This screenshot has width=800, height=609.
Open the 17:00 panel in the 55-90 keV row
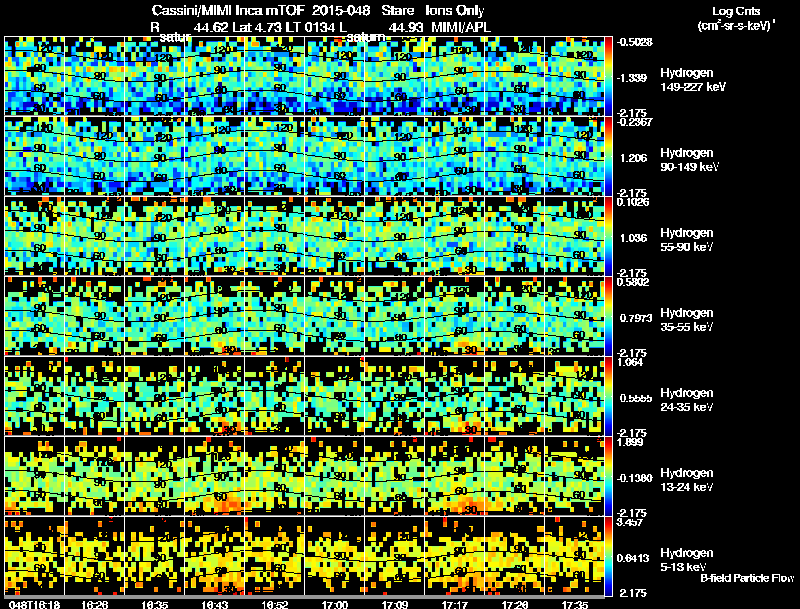335,236
